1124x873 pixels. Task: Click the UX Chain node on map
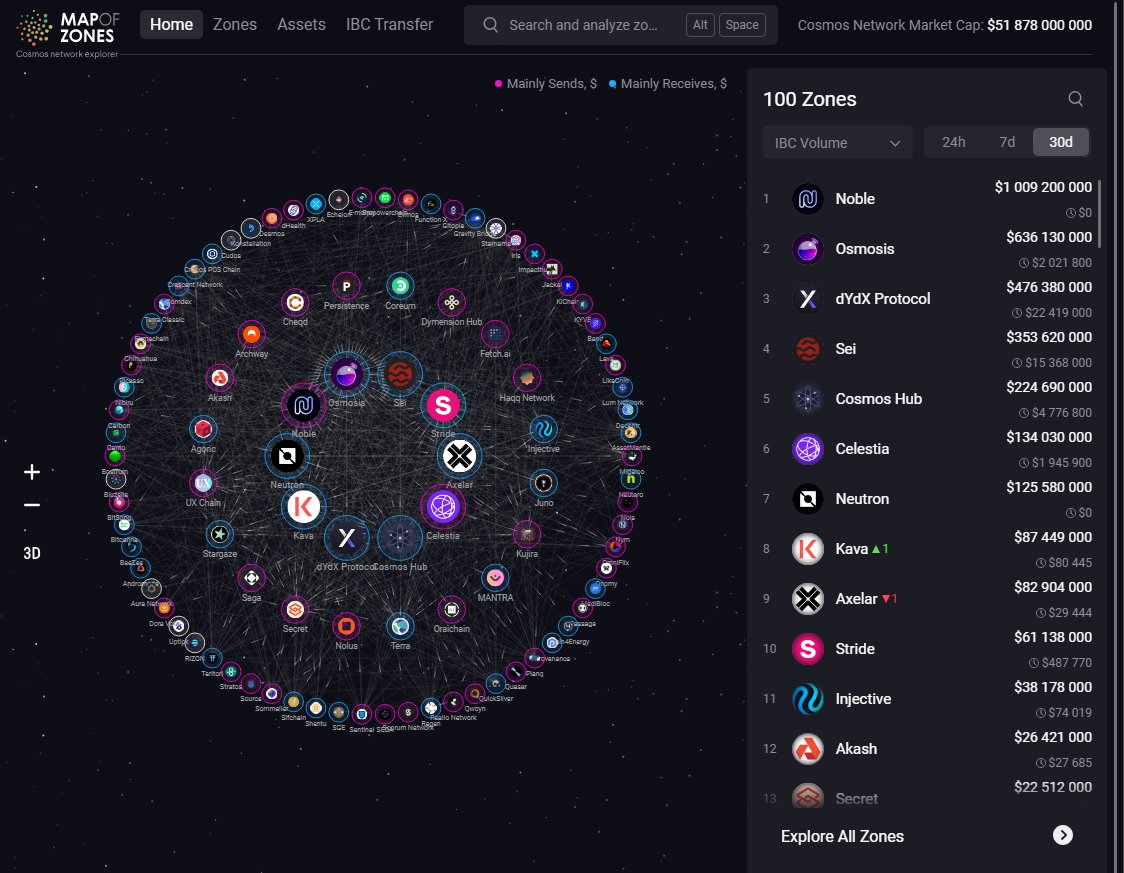point(203,483)
